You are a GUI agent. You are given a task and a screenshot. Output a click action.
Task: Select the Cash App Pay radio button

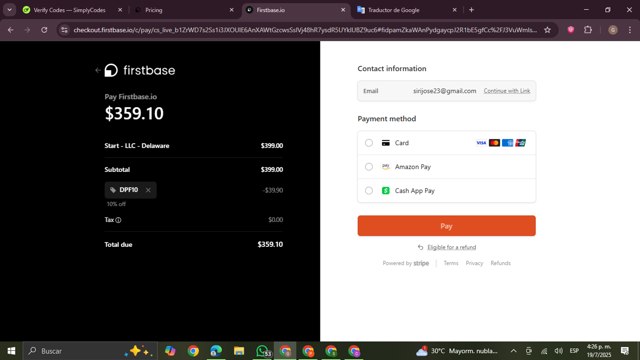click(369, 191)
